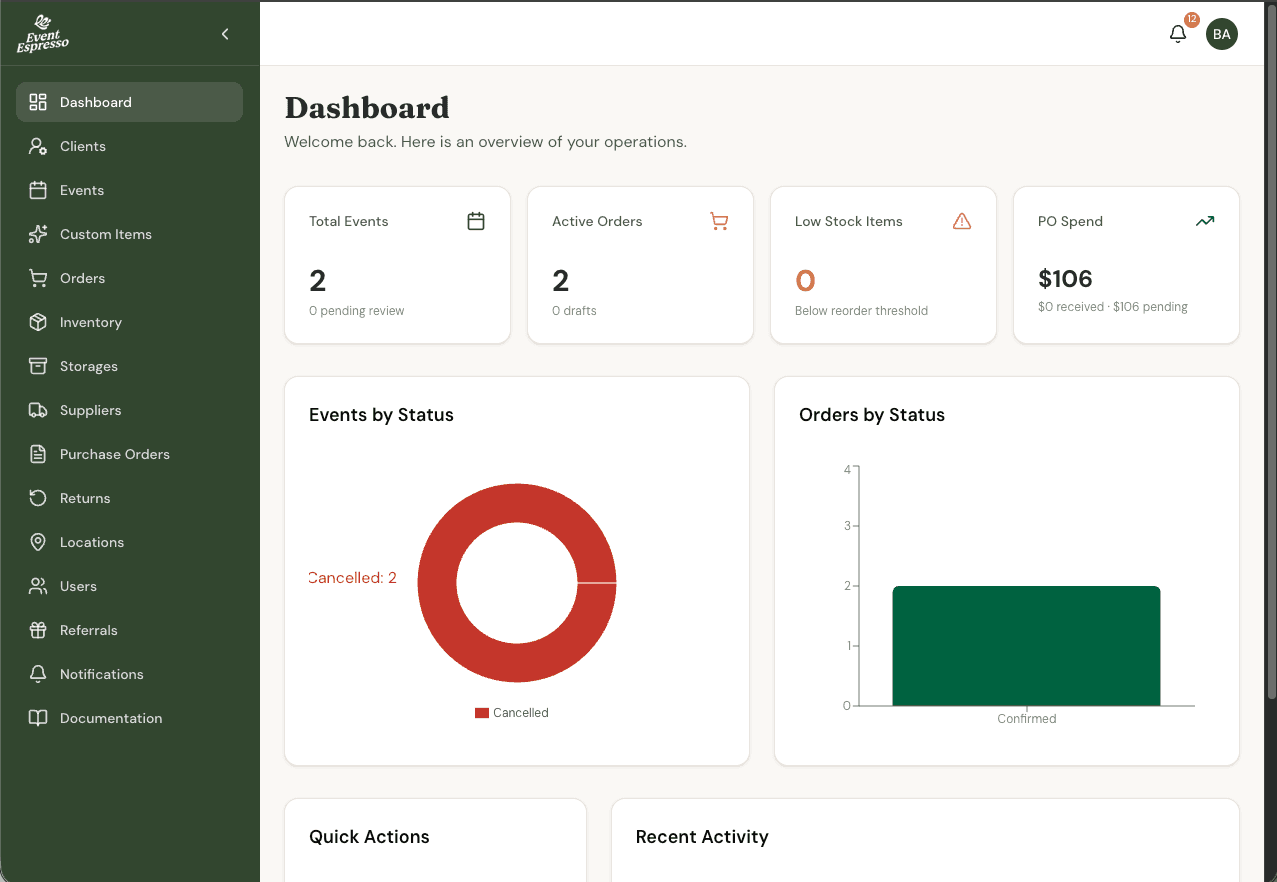The width and height of the screenshot is (1277, 882).
Task: Click the page vertical scrollbar
Action: [x=1271, y=350]
